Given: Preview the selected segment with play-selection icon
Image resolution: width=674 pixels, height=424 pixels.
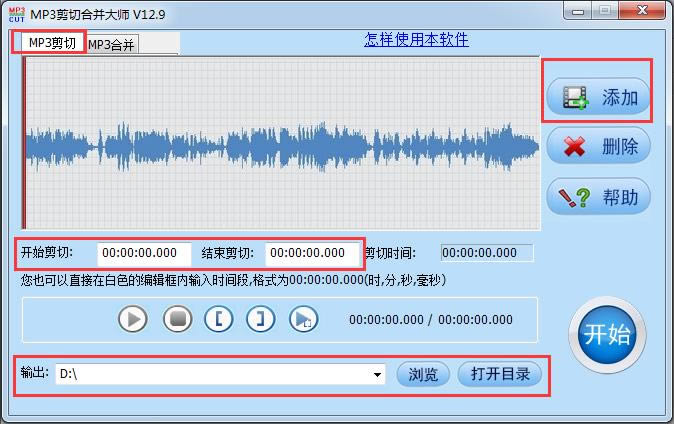Looking at the screenshot, I should [303, 319].
